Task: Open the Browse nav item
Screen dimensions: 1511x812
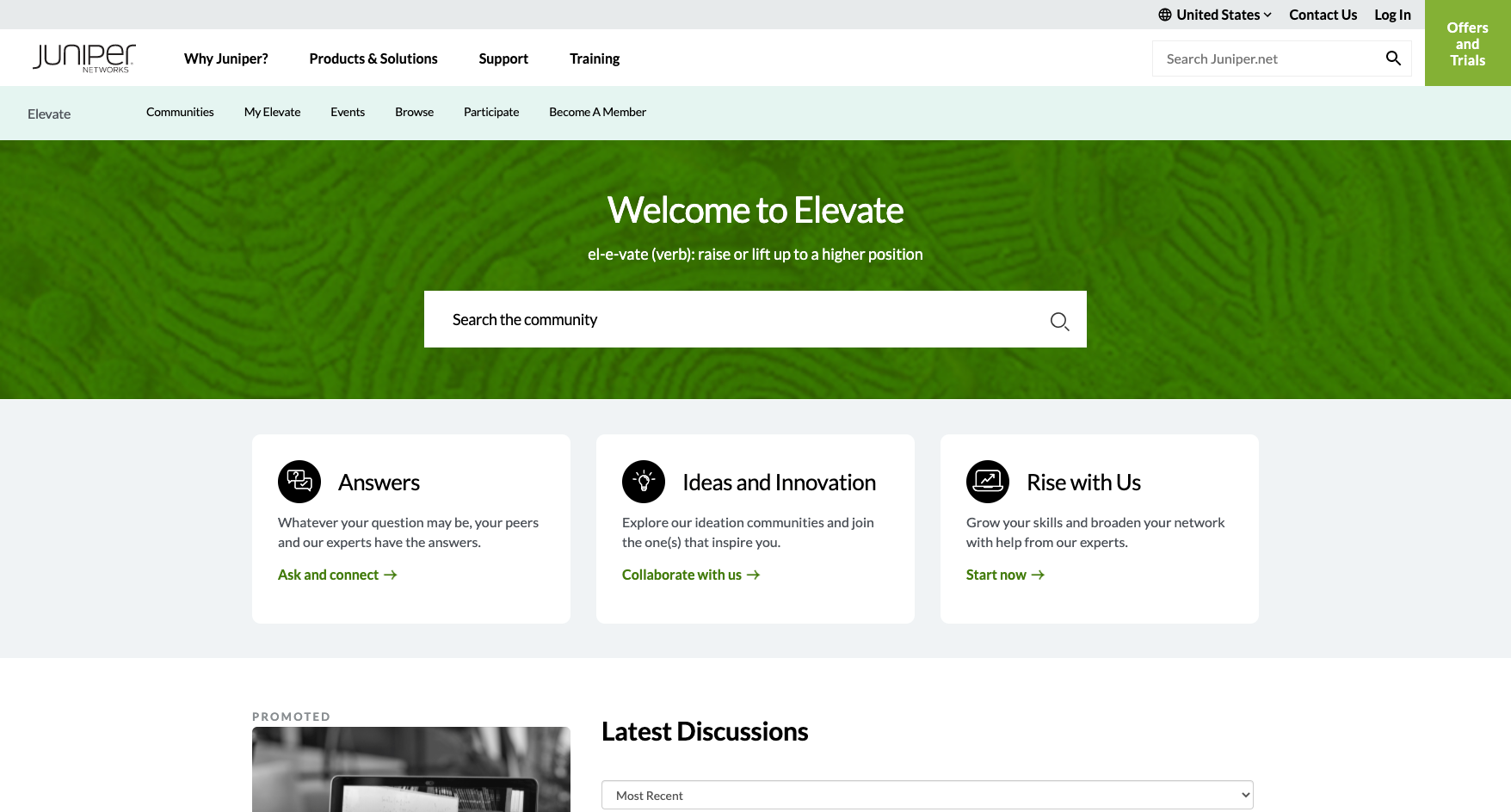Action: [x=414, y=112]
